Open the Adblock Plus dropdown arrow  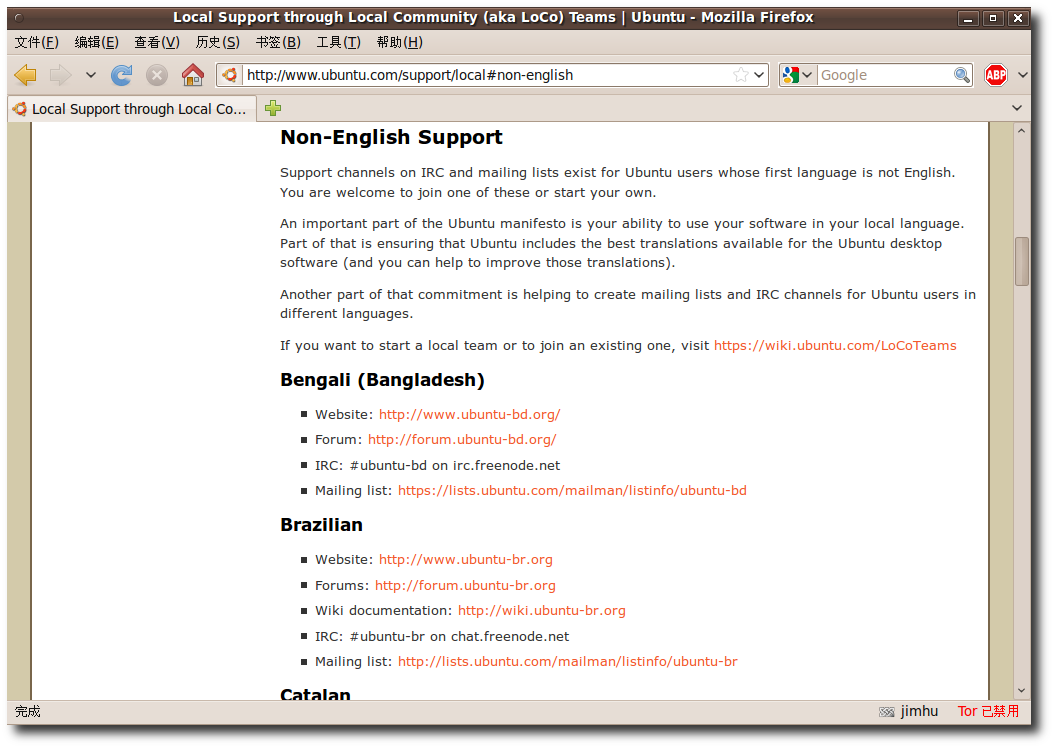(1022, 75)
